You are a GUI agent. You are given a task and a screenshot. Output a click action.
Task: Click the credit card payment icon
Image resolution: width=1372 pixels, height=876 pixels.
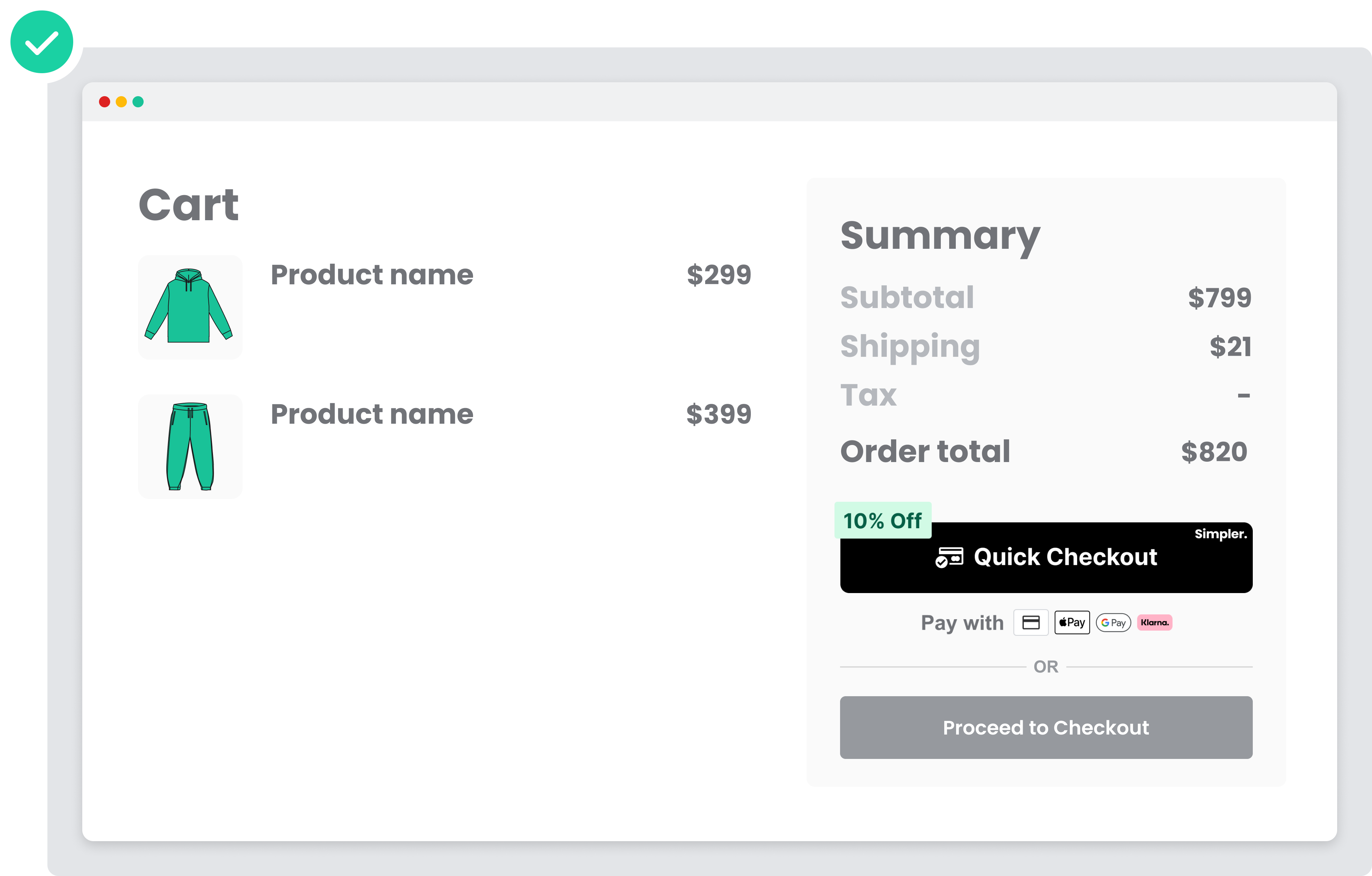tap(1031, 623)
